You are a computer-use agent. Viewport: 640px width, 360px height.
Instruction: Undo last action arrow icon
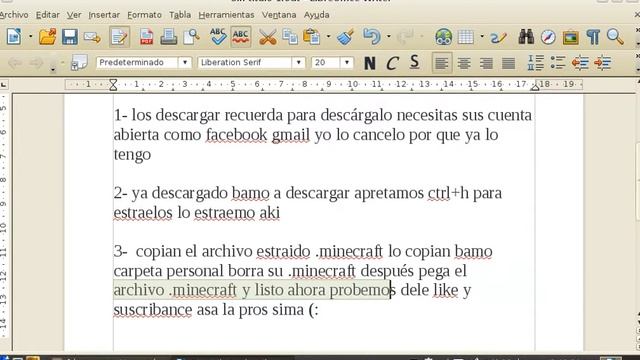(x=371, y=37)
